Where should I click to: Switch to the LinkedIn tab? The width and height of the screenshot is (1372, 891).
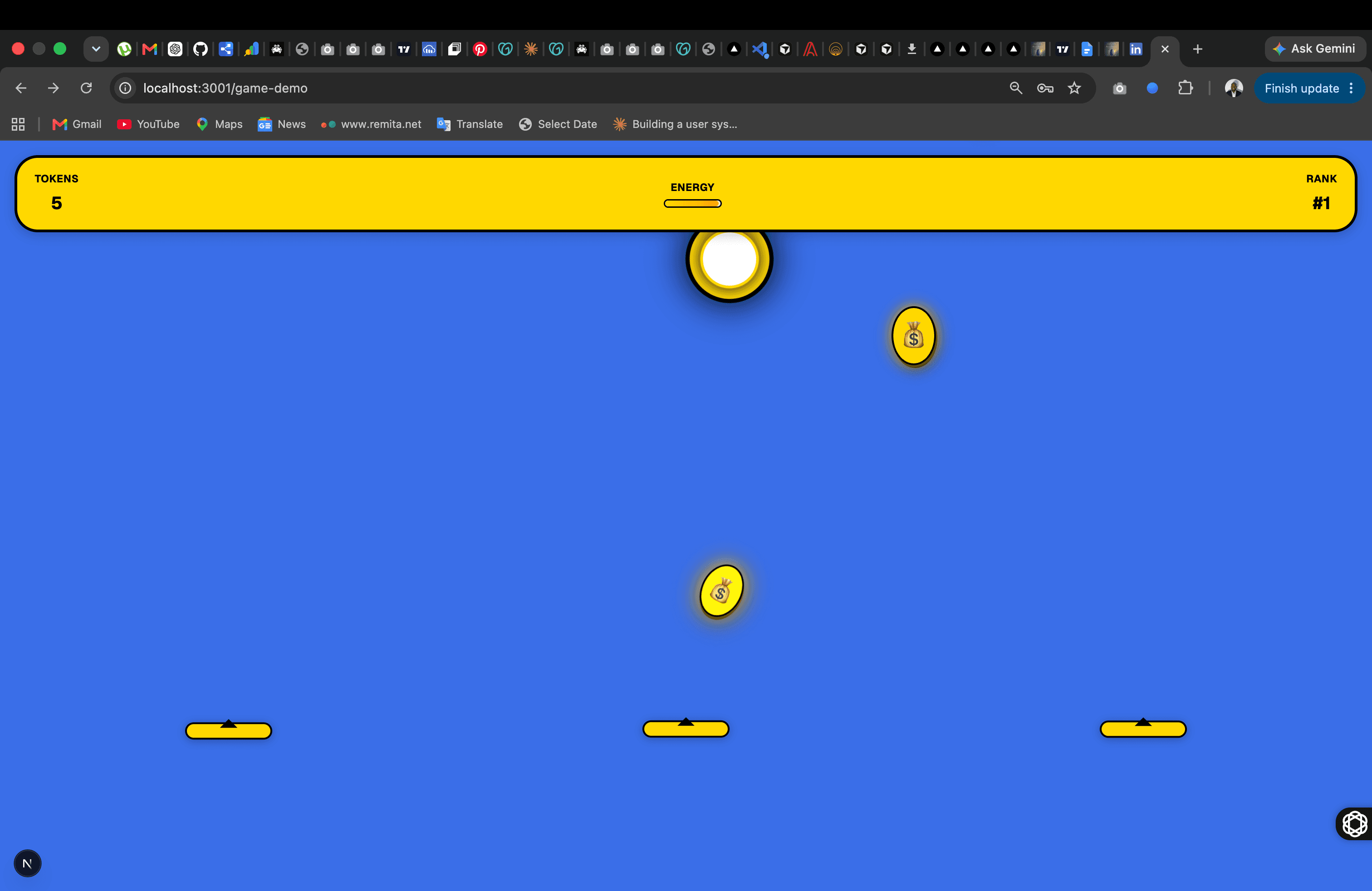click(1136, 49)
